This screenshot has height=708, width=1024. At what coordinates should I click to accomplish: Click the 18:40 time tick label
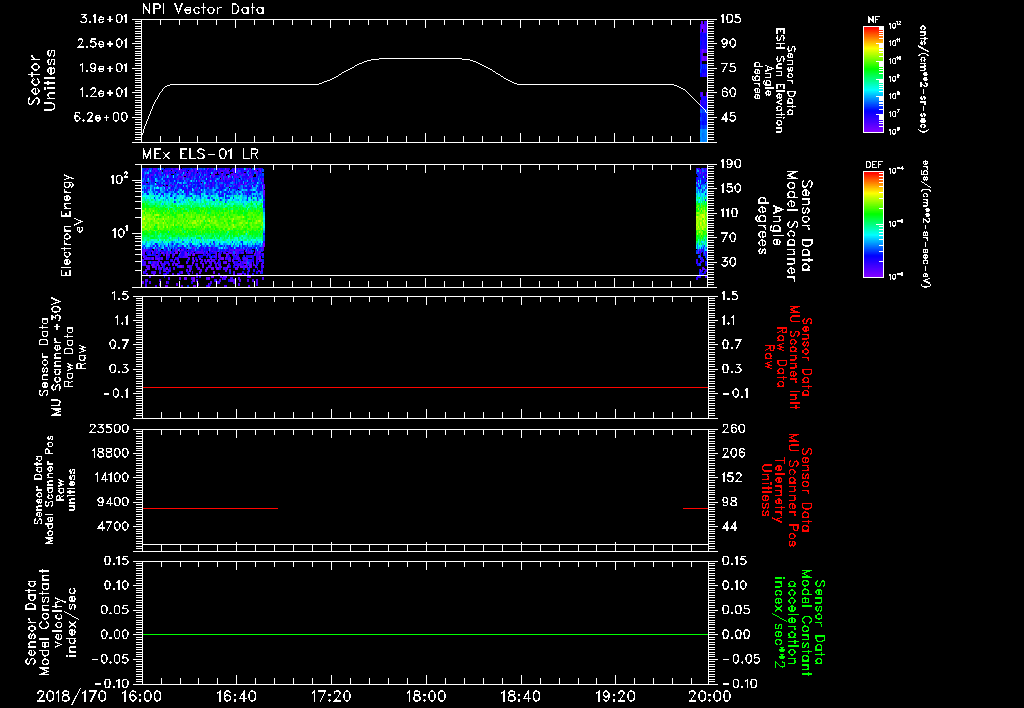[520, 696]
